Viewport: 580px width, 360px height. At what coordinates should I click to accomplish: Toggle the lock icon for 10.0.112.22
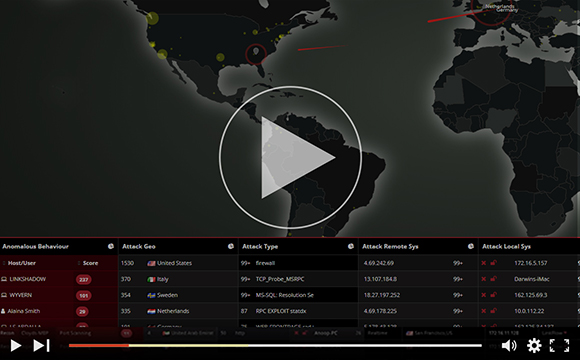[493, 311]
